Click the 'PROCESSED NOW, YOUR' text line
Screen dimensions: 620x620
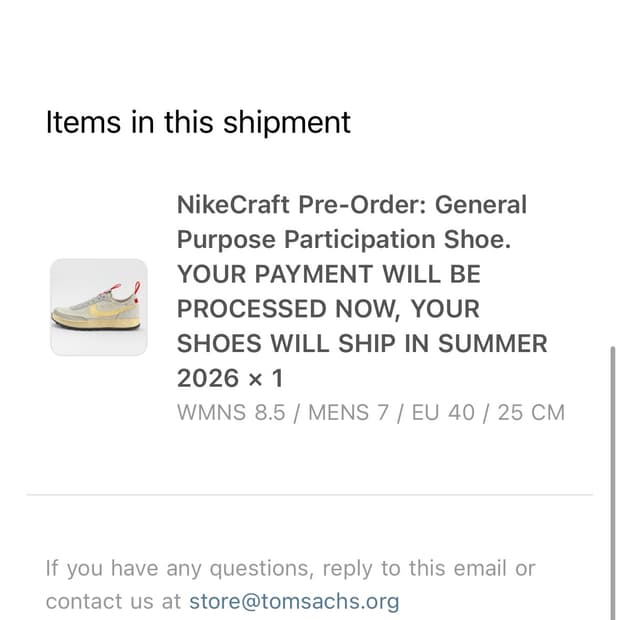[328, 309]
